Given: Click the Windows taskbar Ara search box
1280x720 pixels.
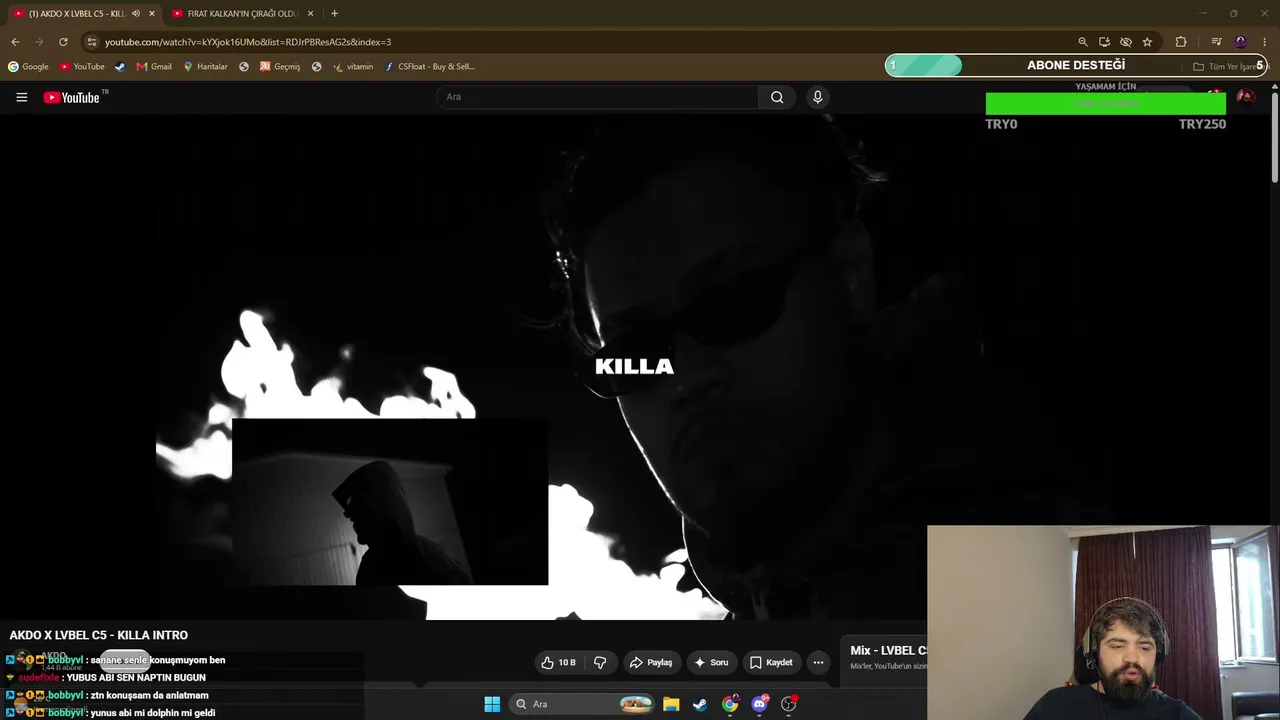Looking at the screenshot, I should [583, 704].
